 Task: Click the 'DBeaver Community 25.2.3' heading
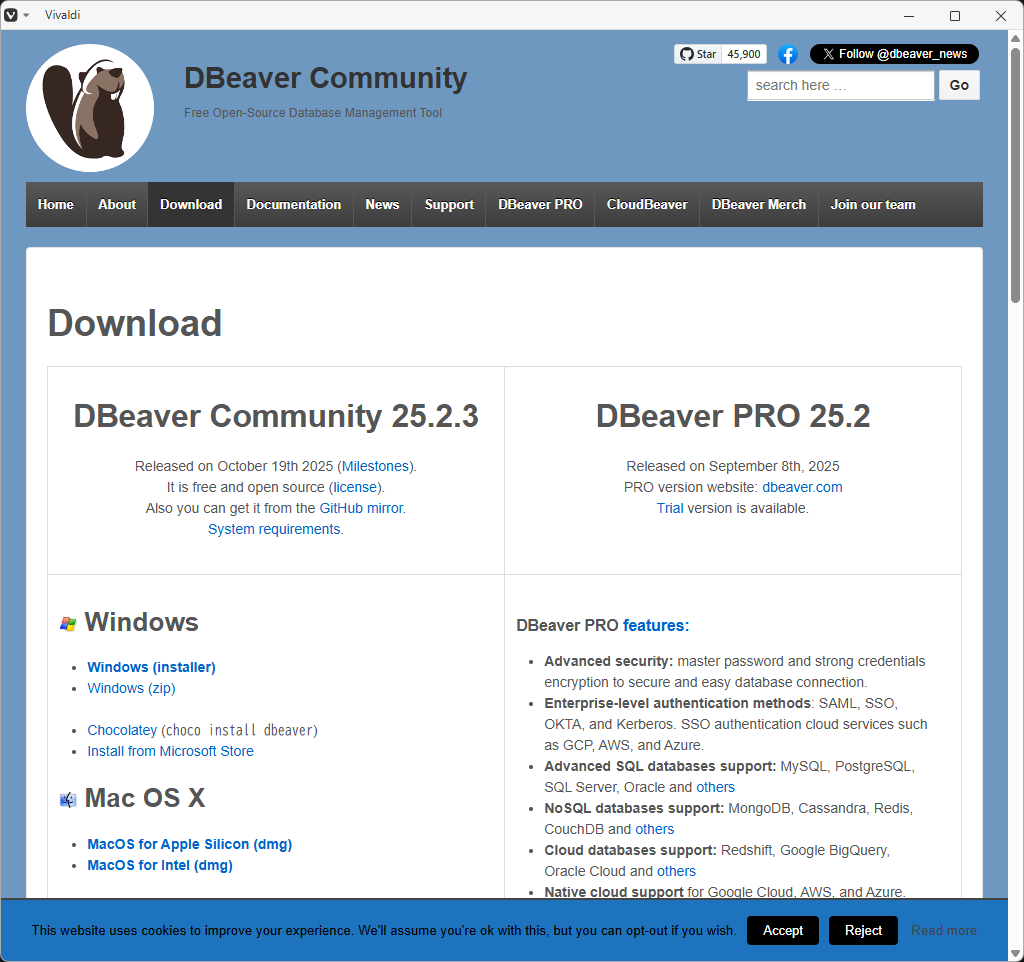point(276,416)
